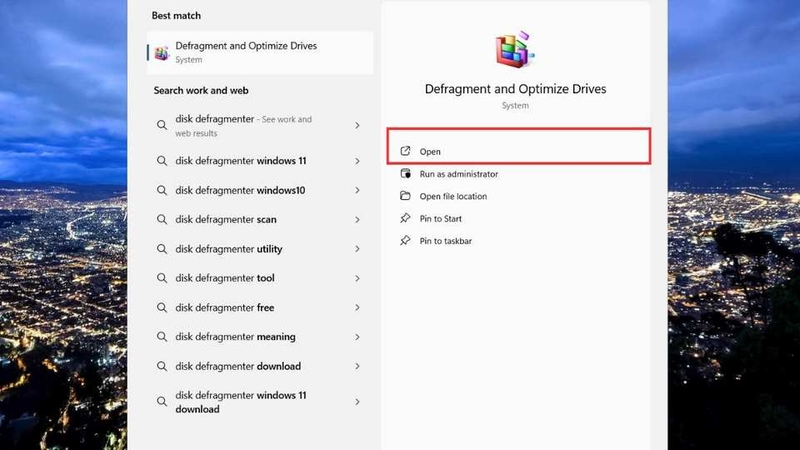Click the large Defragment icon in details pane
This screenshot has width=800, height=450.
tap(515, 49)
